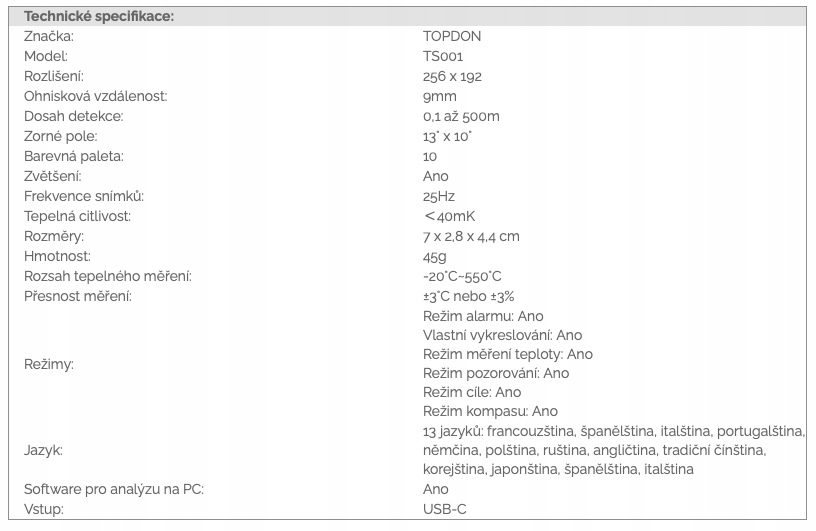
Task: Click the Režim kompasu: Ano line
Action: click(x=490, y=411)
